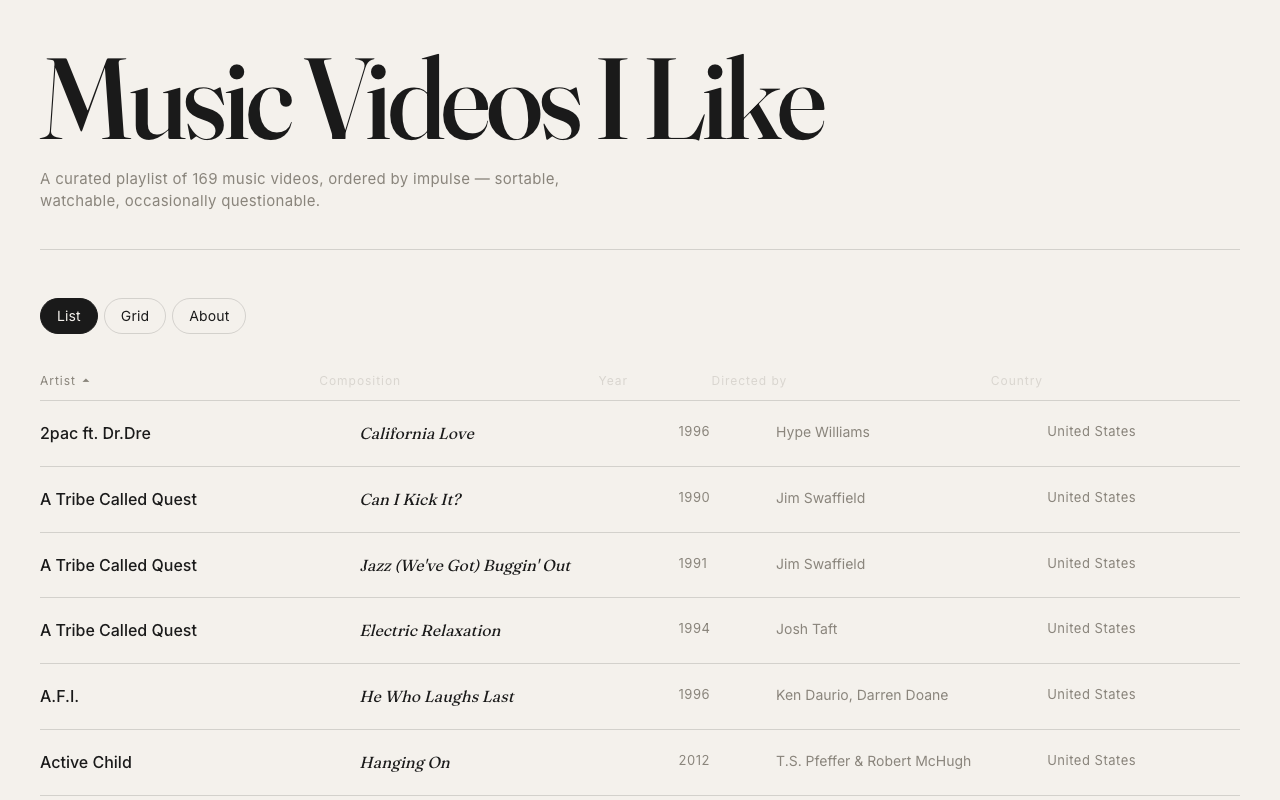Open the Electric Relaxation video
Viewport: 1280px width, 800px height.
[430, 630]
